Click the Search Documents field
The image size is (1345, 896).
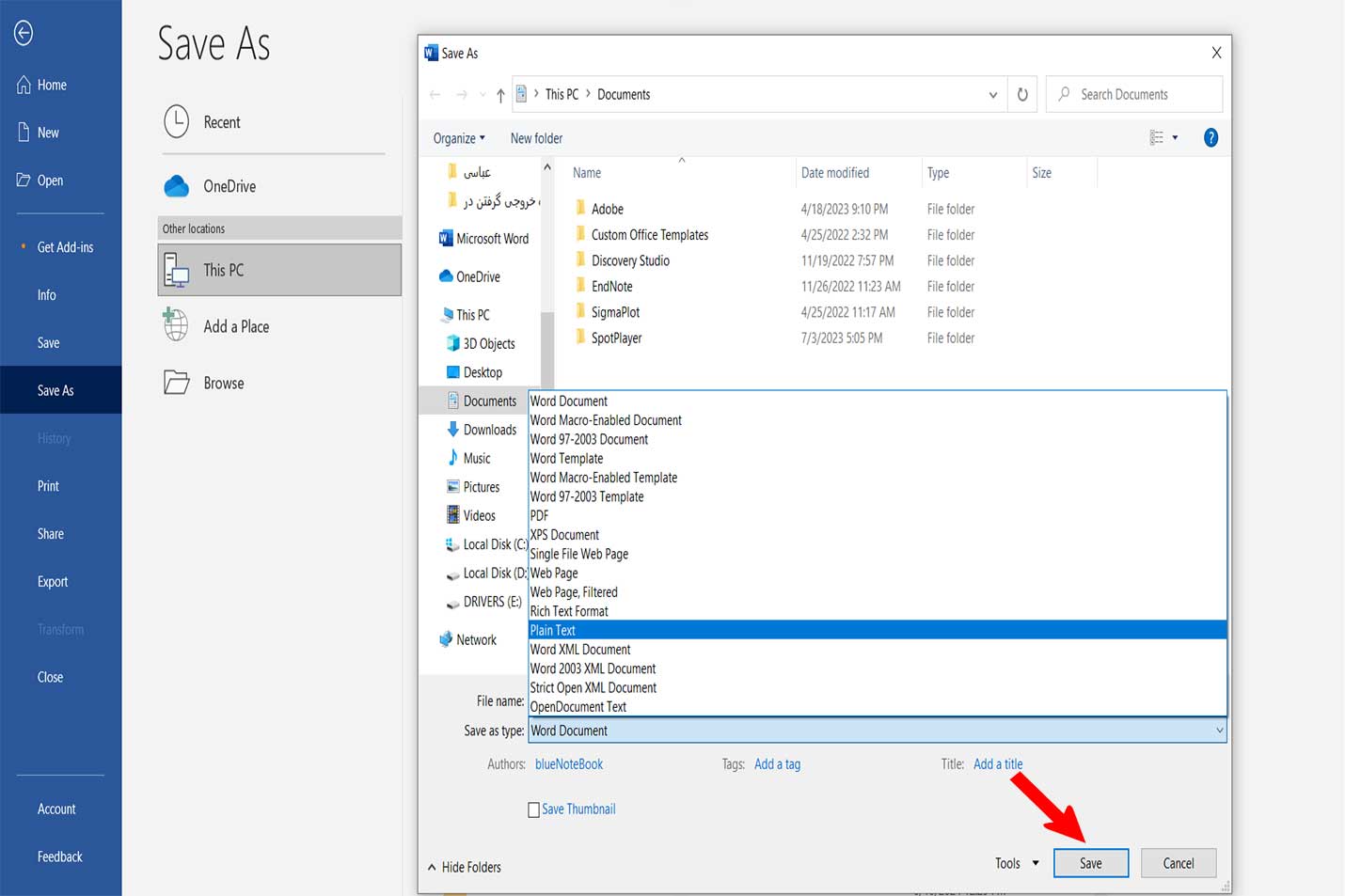[1134, 94]
